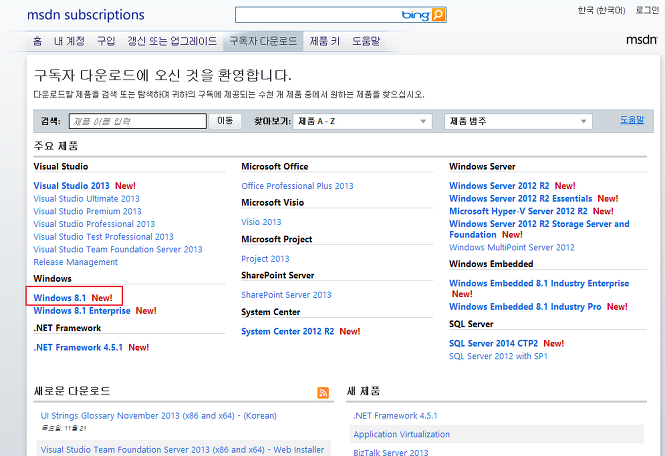
Task: Click the 이동 button next to search
Action: [225, 121]
